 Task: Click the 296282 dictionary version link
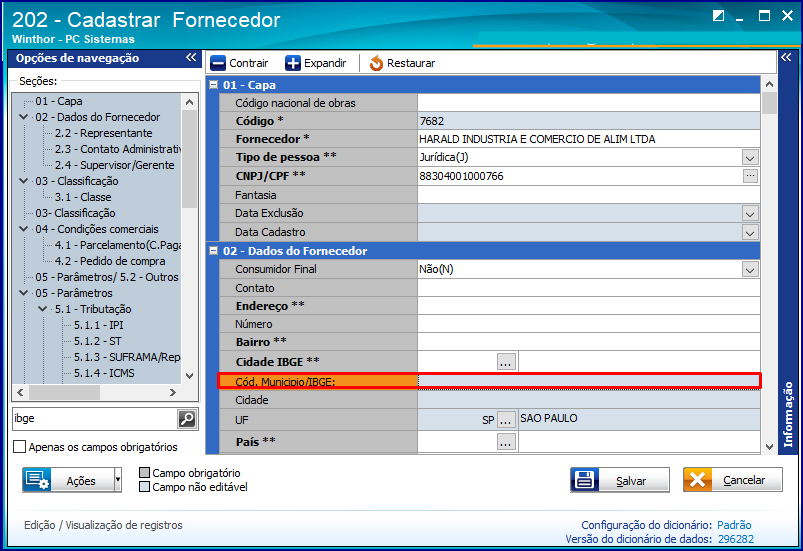[x=736, y=539]
